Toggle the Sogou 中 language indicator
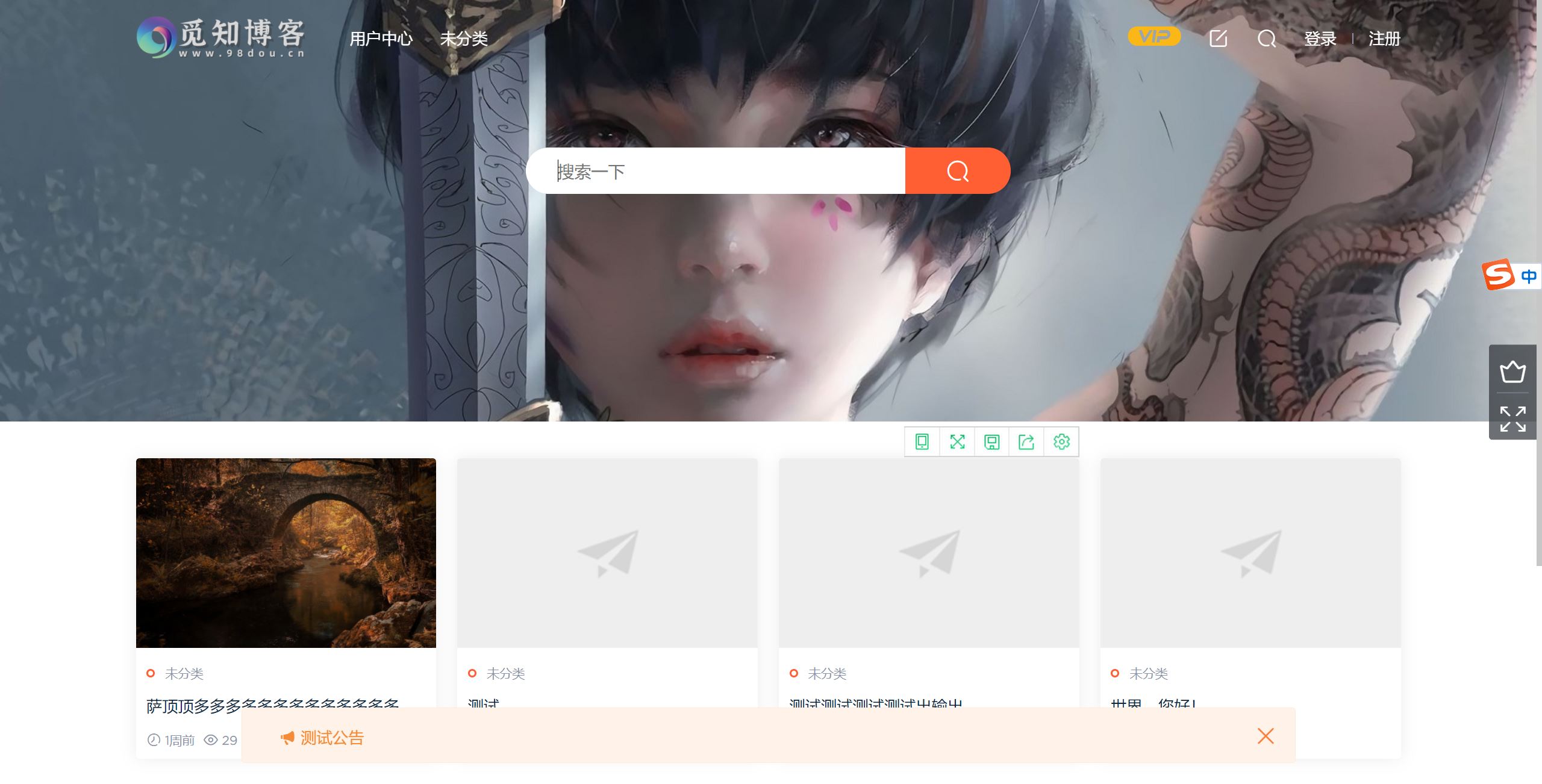 point(1529,276)
